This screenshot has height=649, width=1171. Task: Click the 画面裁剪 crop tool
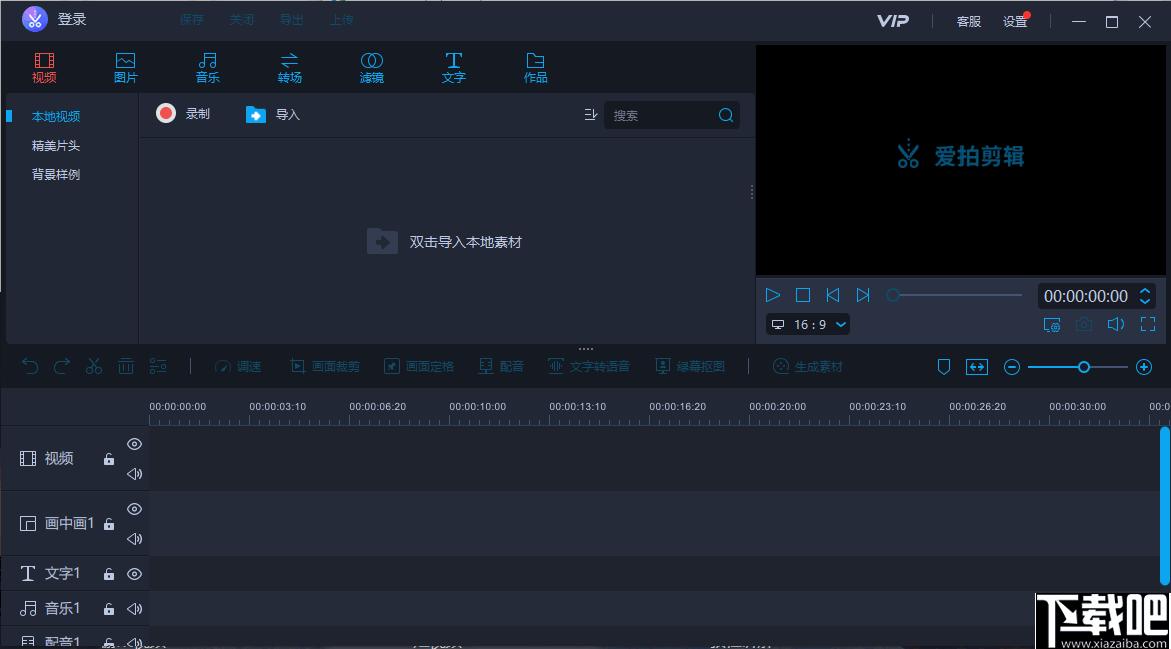[x=325, y=367]
